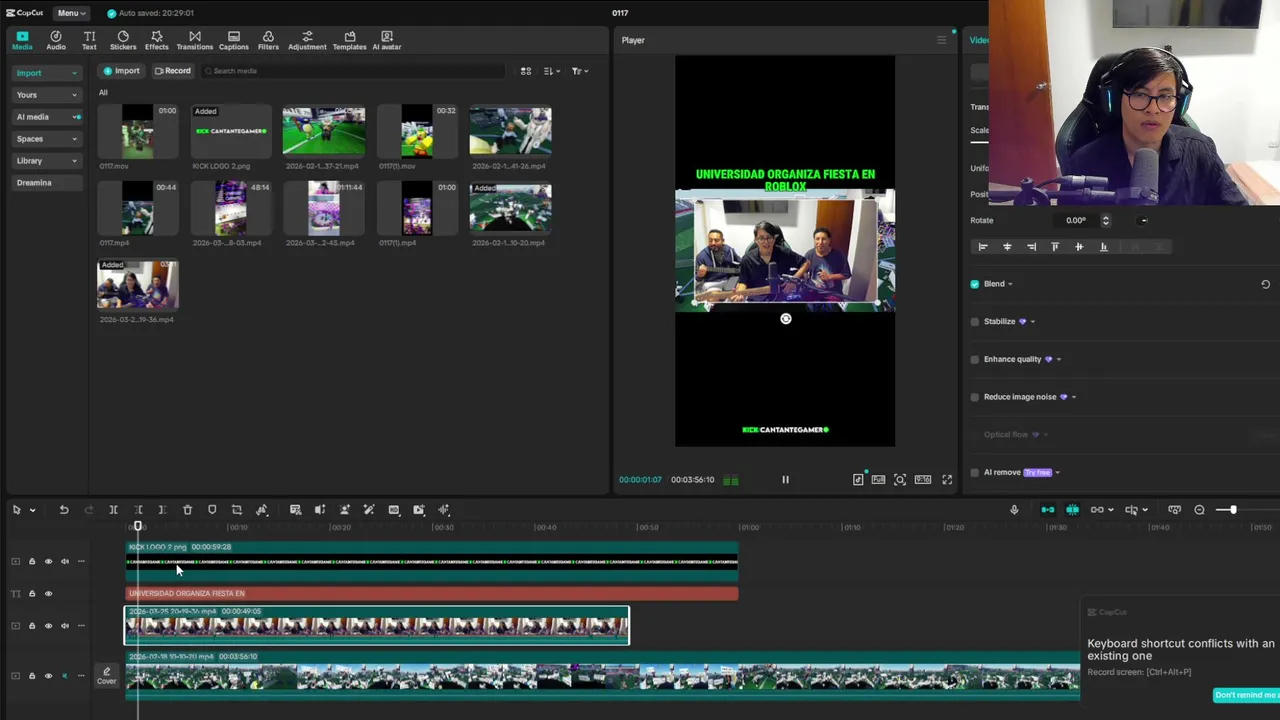1280x720 pixels.
Task: Click the microphone record voiceover icon
Action: point(1014,510)
